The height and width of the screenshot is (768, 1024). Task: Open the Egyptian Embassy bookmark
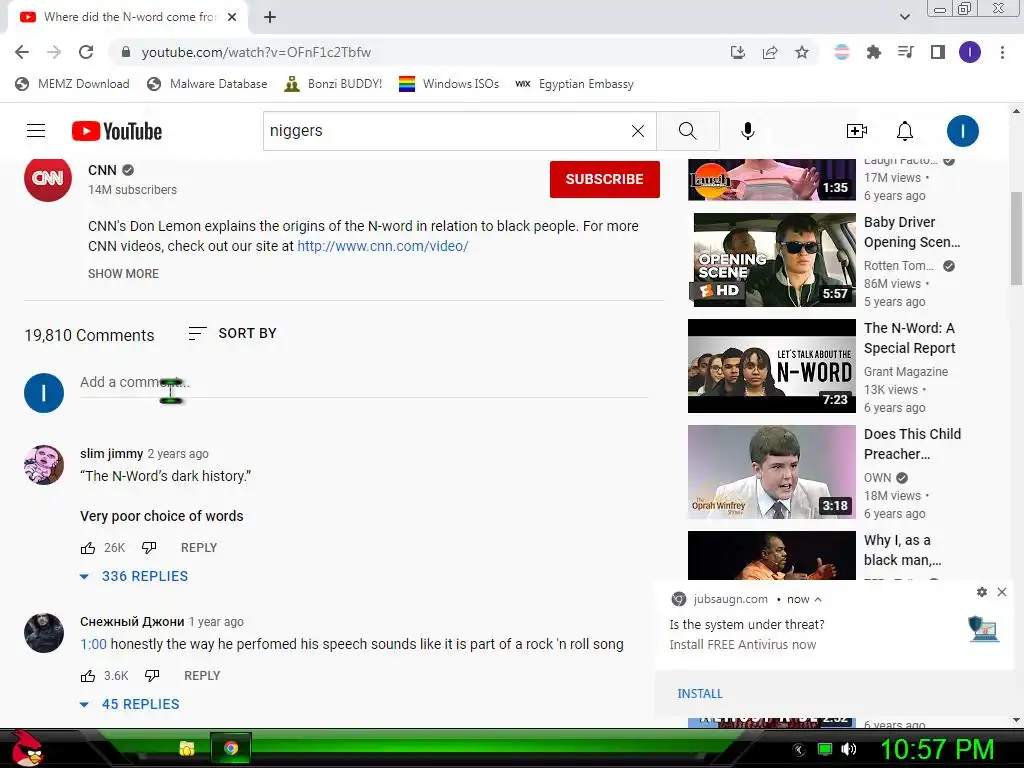(x=575, y=84)
